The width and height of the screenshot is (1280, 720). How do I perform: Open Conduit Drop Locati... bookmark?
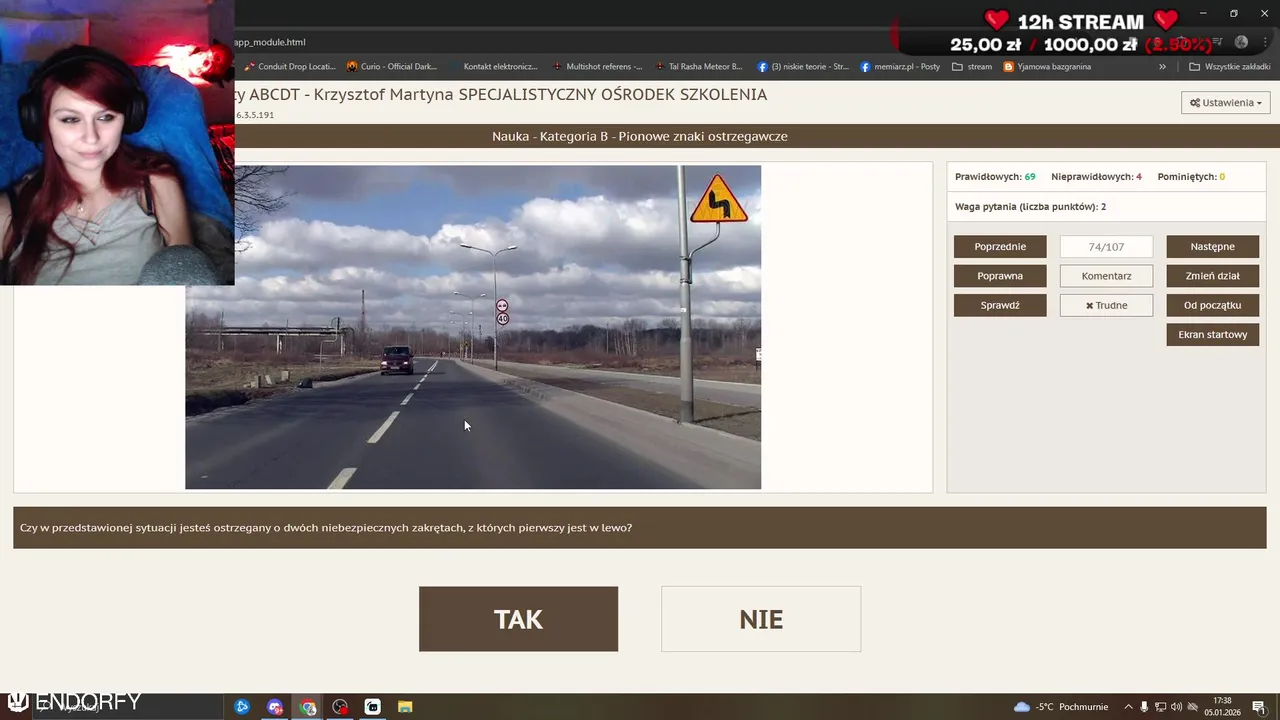pyautogui.click(x=289, y=67)
